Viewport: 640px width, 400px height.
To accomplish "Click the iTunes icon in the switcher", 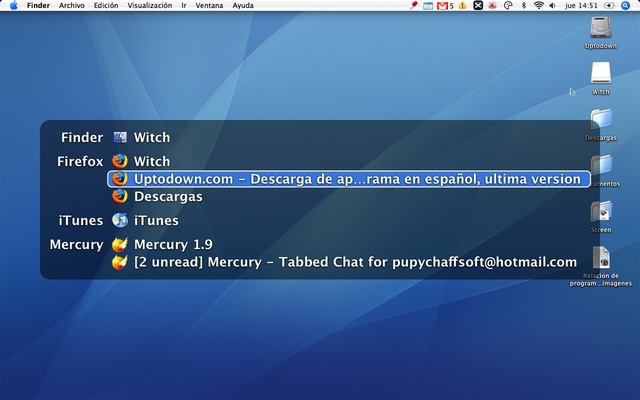I will [x=120, y=220].
